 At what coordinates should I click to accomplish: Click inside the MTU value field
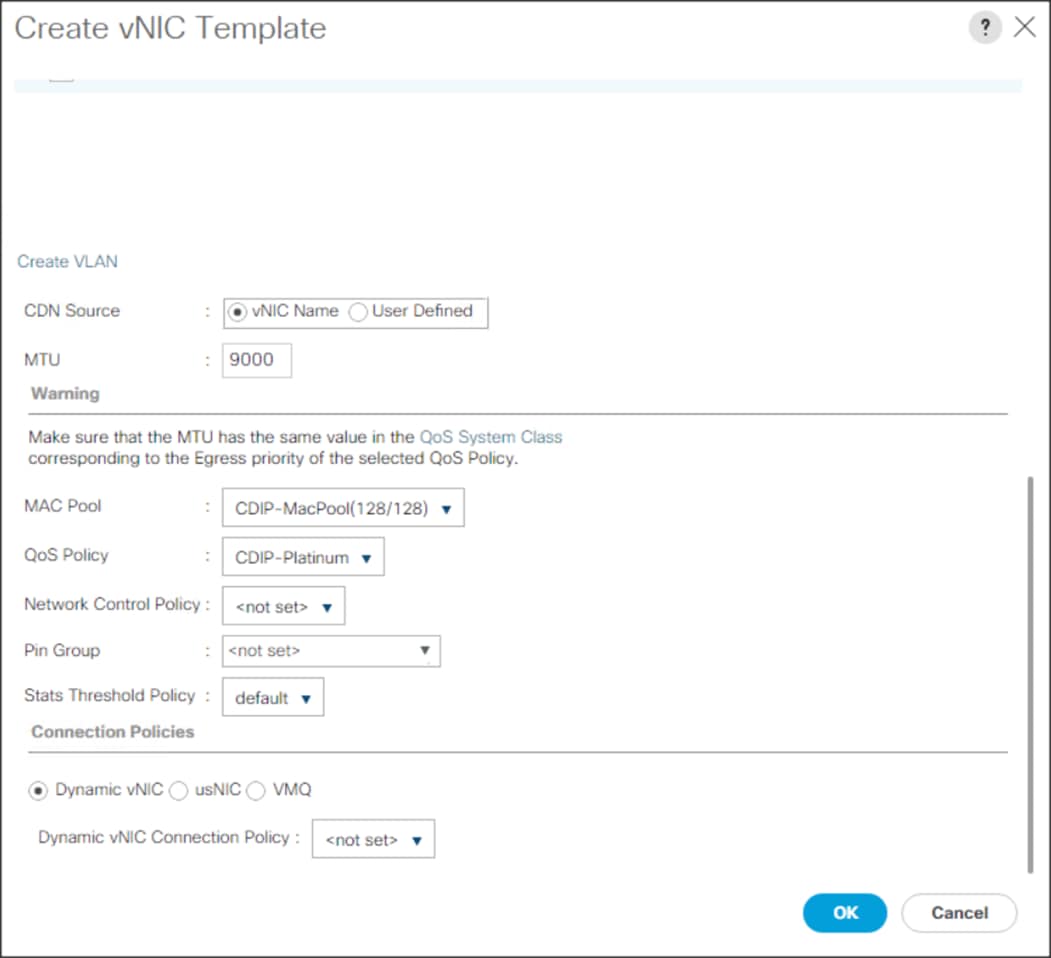tap(256, 360)
